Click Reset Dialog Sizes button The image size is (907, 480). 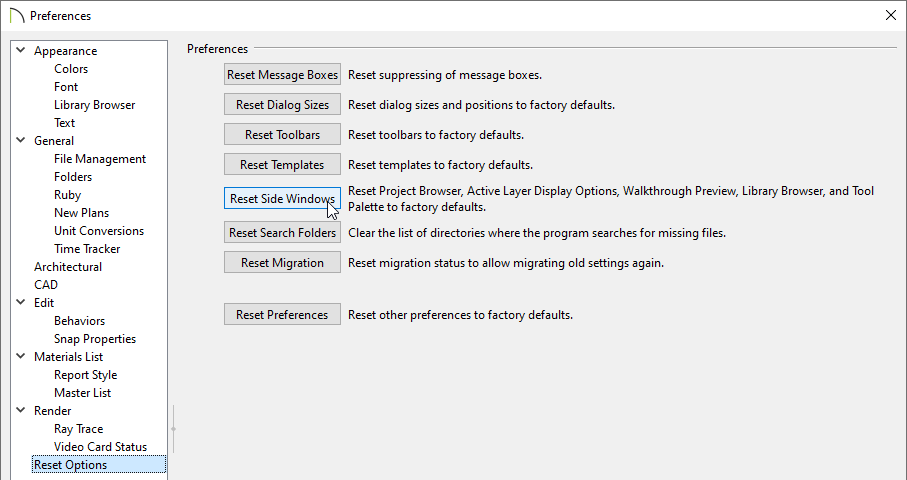point(282,105)
